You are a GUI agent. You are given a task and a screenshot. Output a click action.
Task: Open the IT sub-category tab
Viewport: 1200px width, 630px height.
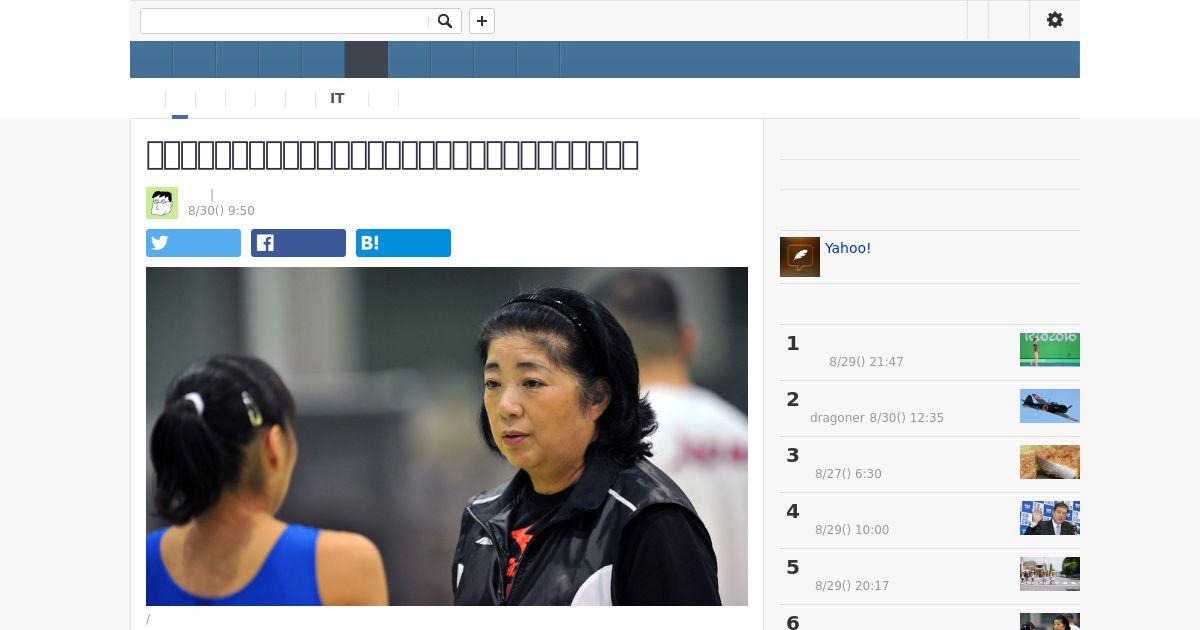point(337,98)
